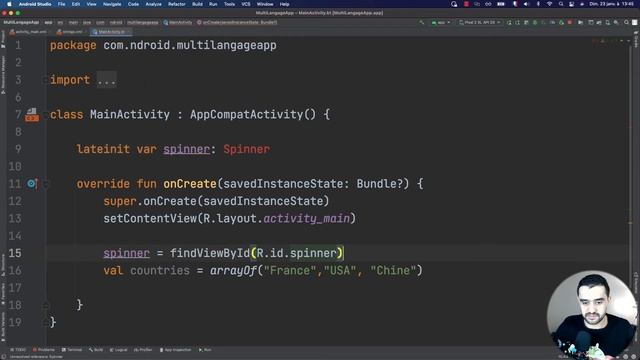
Task: Switch to the strings.xml editor tab
Action: (70, 31)
